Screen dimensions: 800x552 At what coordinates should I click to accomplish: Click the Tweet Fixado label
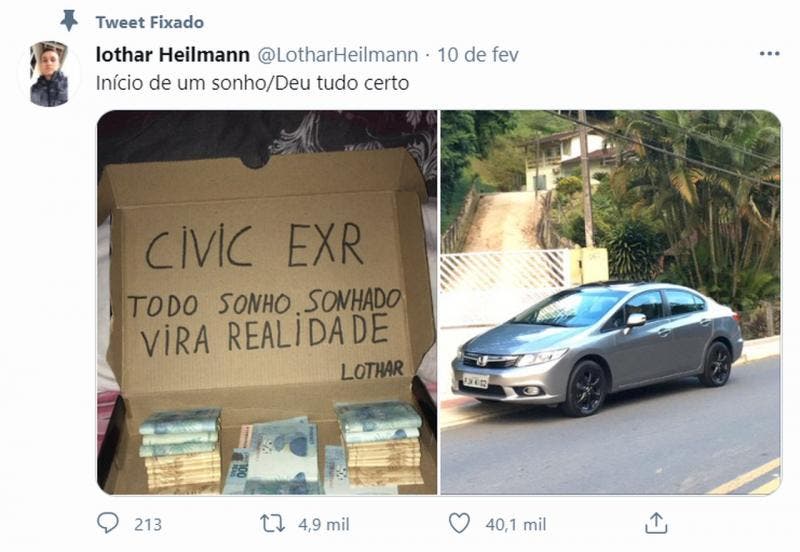[x=149, y=22]
